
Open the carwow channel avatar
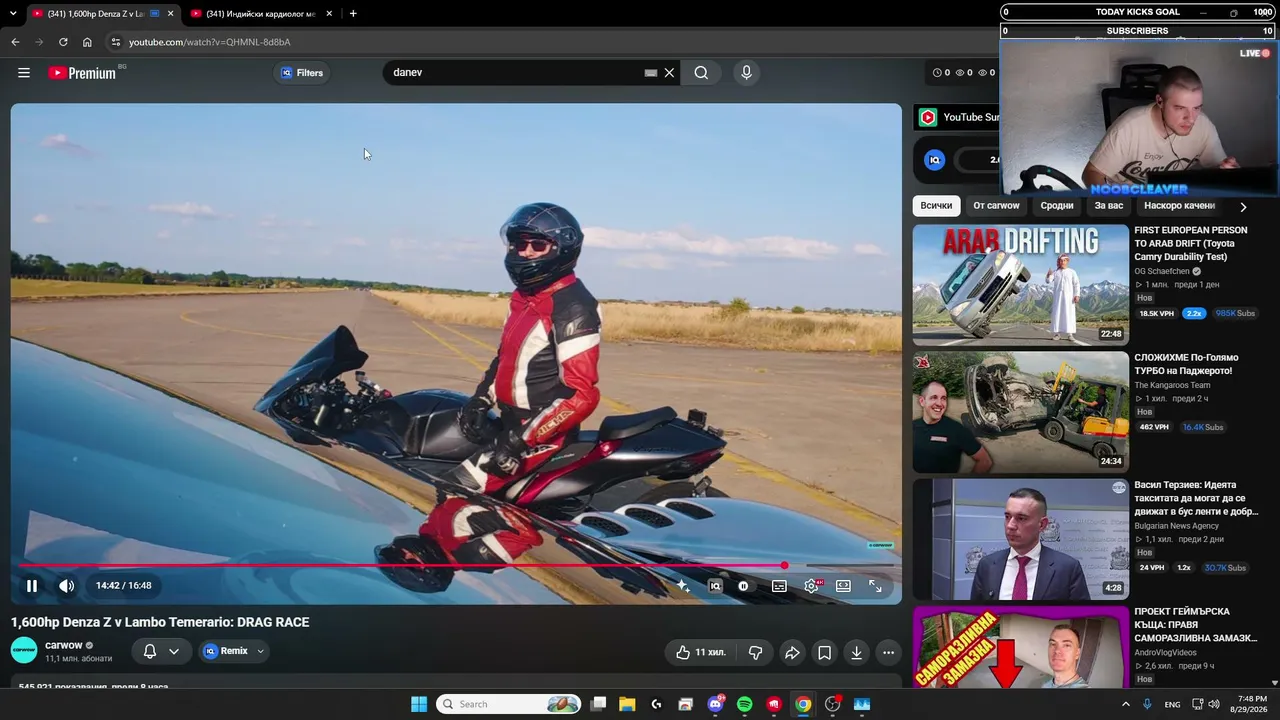24,651
